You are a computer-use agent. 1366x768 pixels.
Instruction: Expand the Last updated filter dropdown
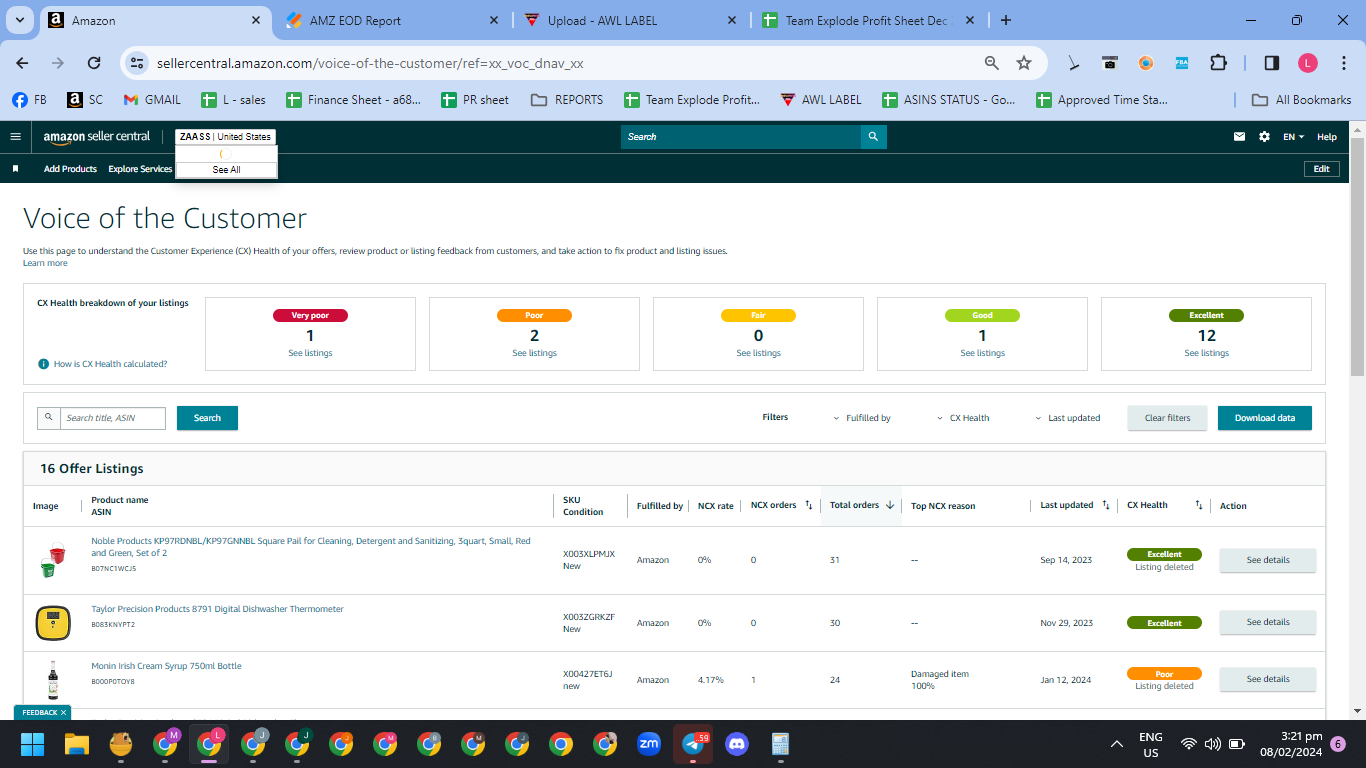(1068, 418)
